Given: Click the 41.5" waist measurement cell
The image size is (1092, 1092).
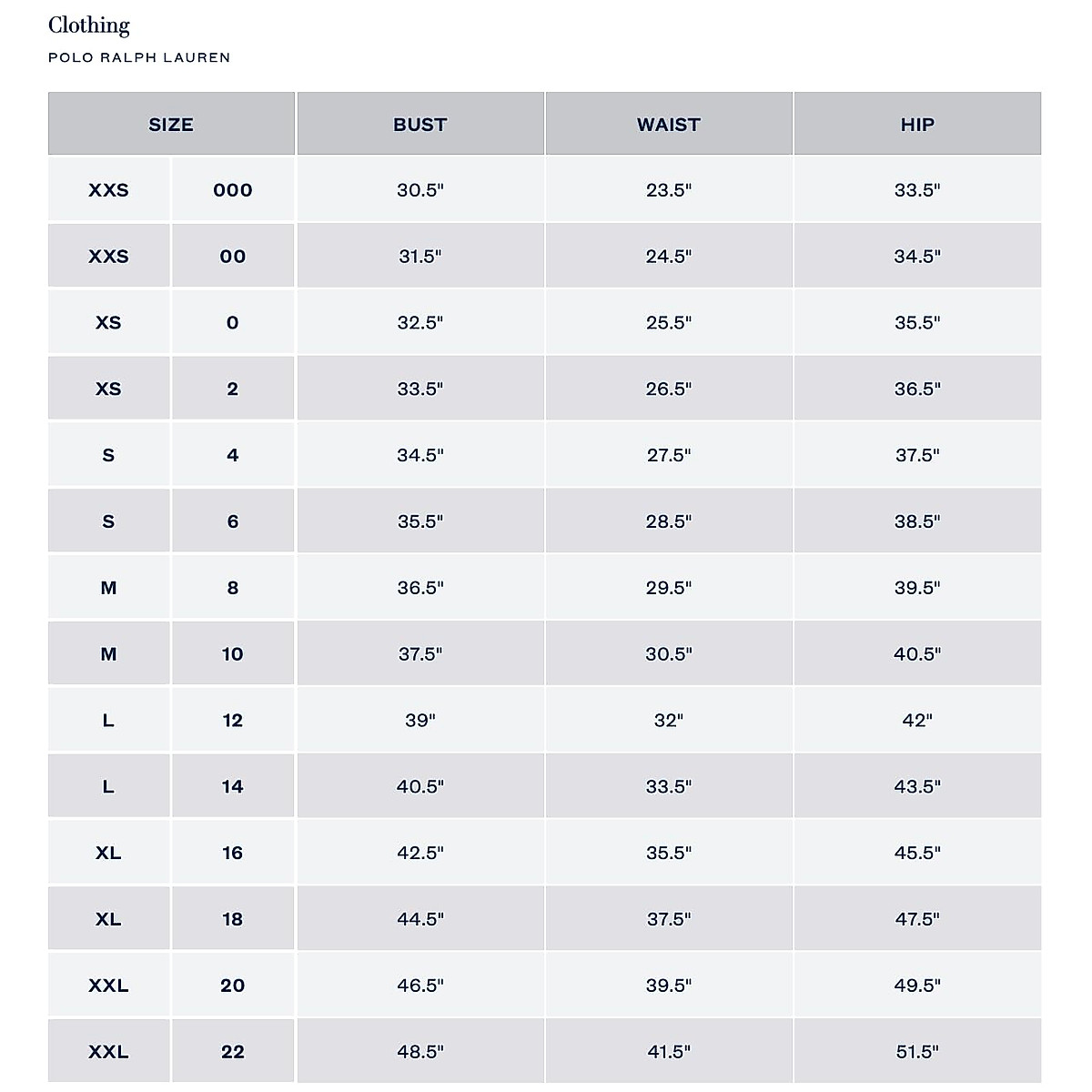Looking at the screenshot, I should coord(668,1052).
